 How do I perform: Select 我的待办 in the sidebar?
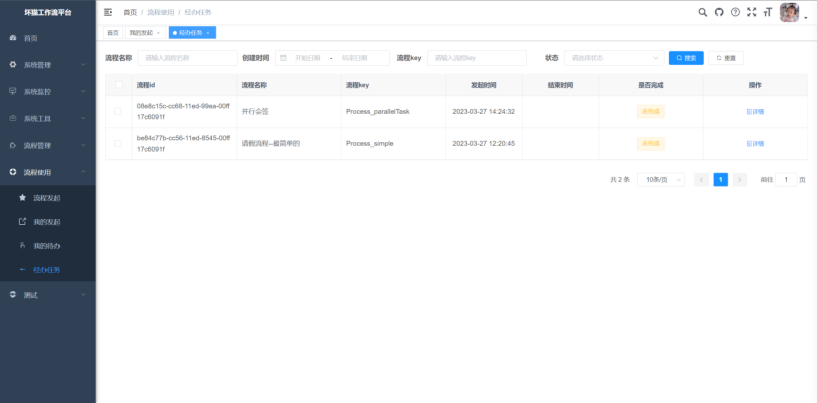pos(47,246)
